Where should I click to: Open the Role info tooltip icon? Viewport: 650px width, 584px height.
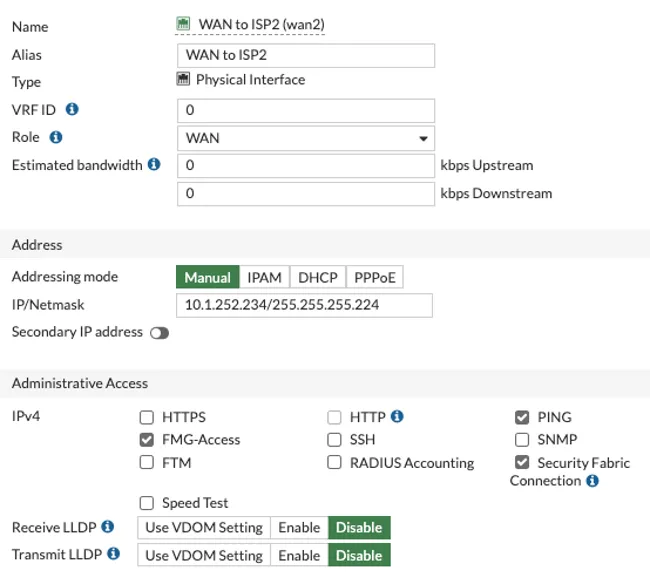click(x=56, y=137)
